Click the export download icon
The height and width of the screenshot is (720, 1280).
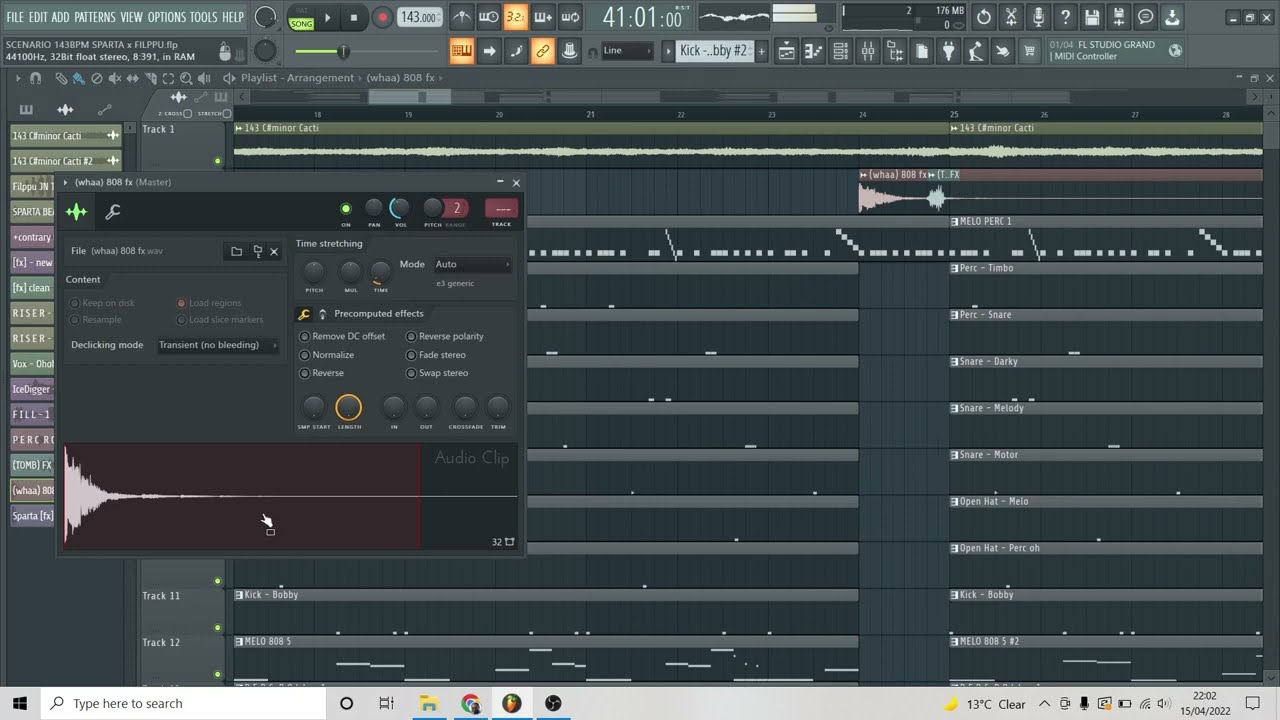coord(1173,17)
